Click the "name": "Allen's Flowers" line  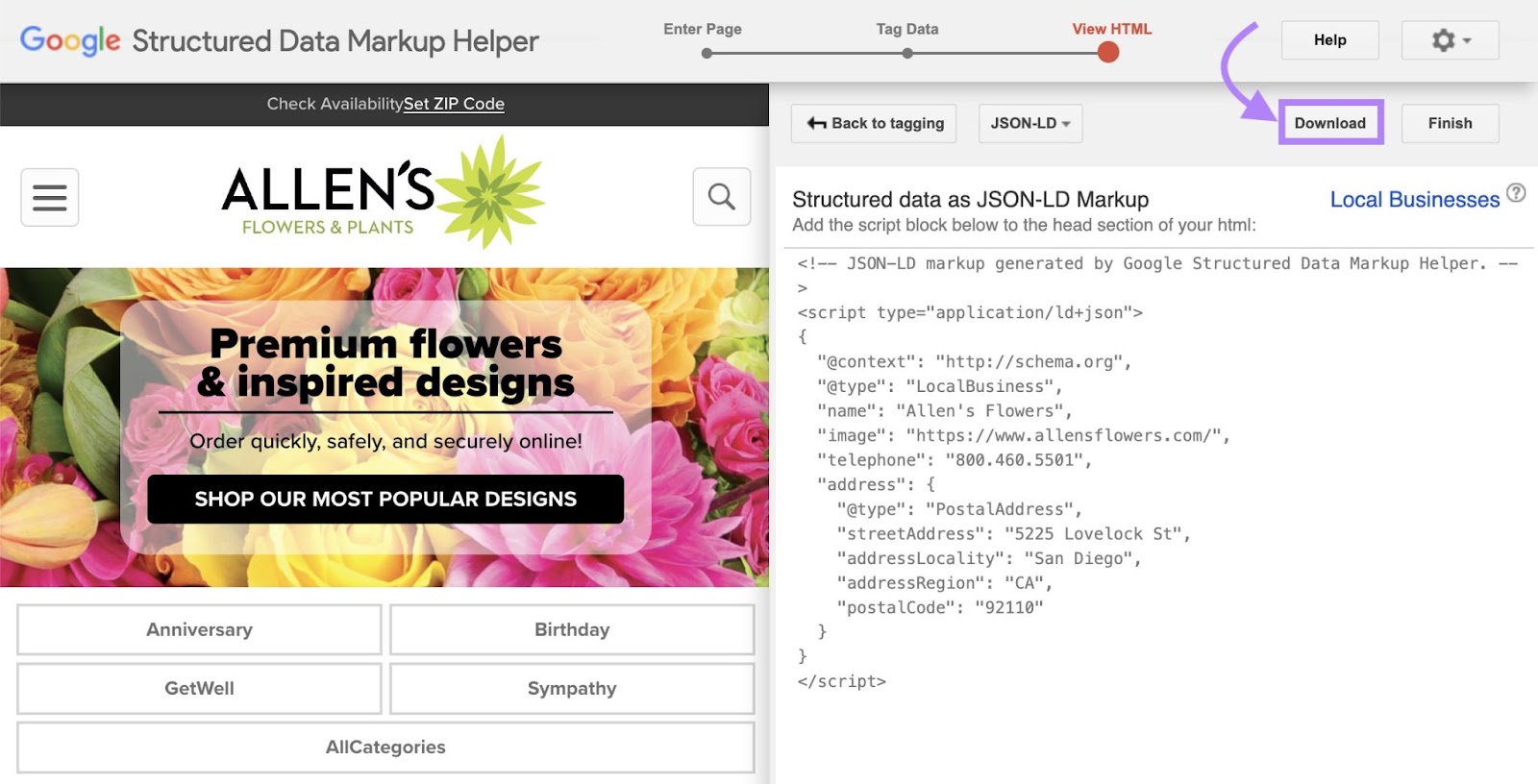(945, 411)
